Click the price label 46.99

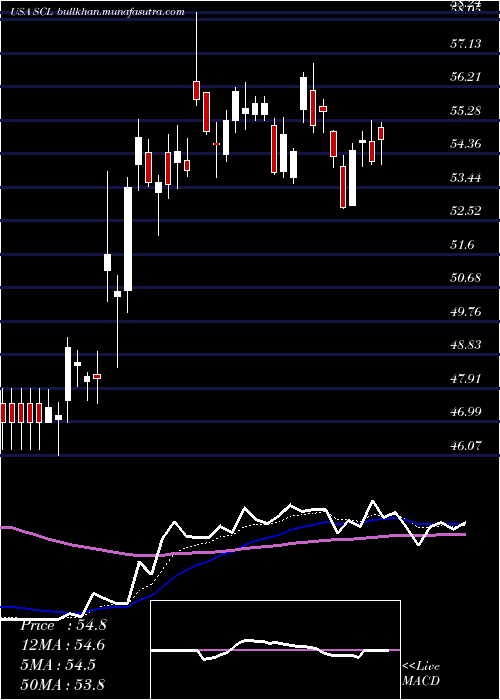point(467,412)
